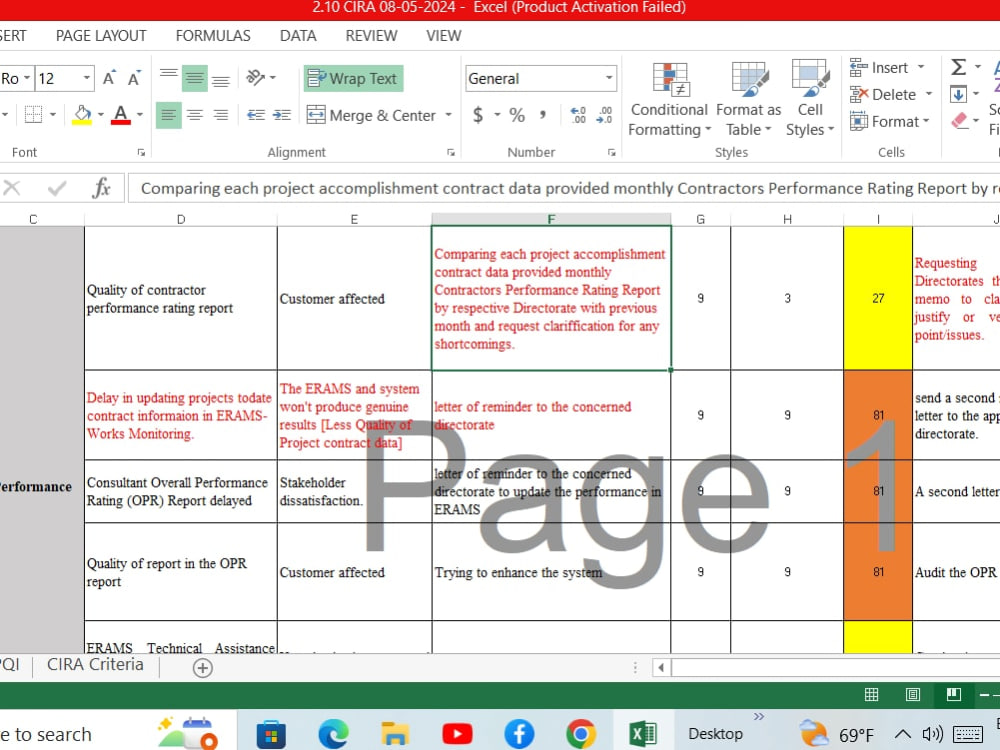This screenshot has width=1000, height=750.
Task: Open the Excel taskbar icon
Action: tap(643, 733)
